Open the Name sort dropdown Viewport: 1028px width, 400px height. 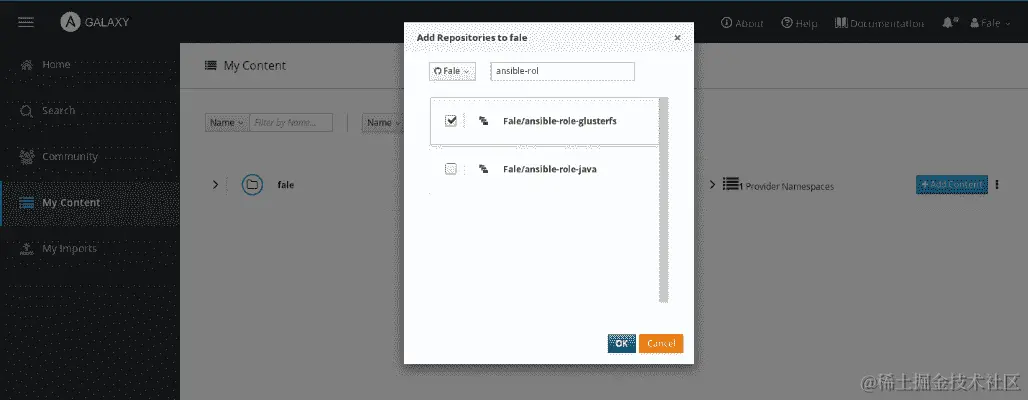(381, 123)
